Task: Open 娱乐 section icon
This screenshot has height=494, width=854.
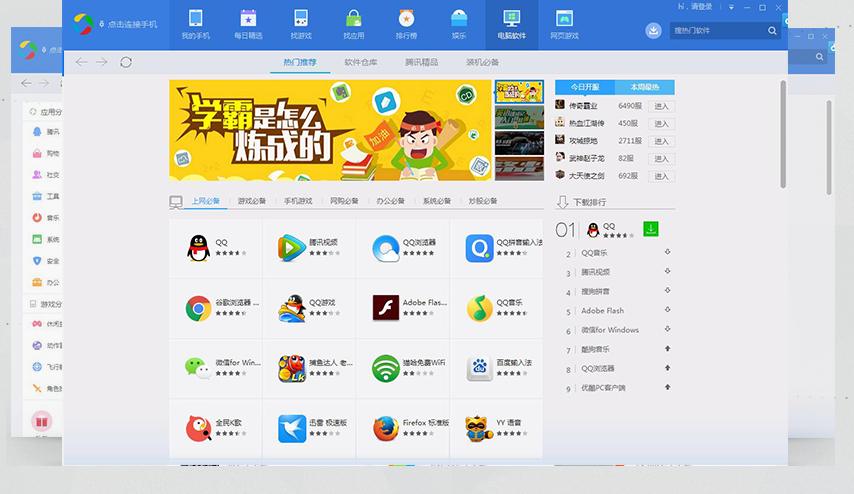Action: coord(459,19)
